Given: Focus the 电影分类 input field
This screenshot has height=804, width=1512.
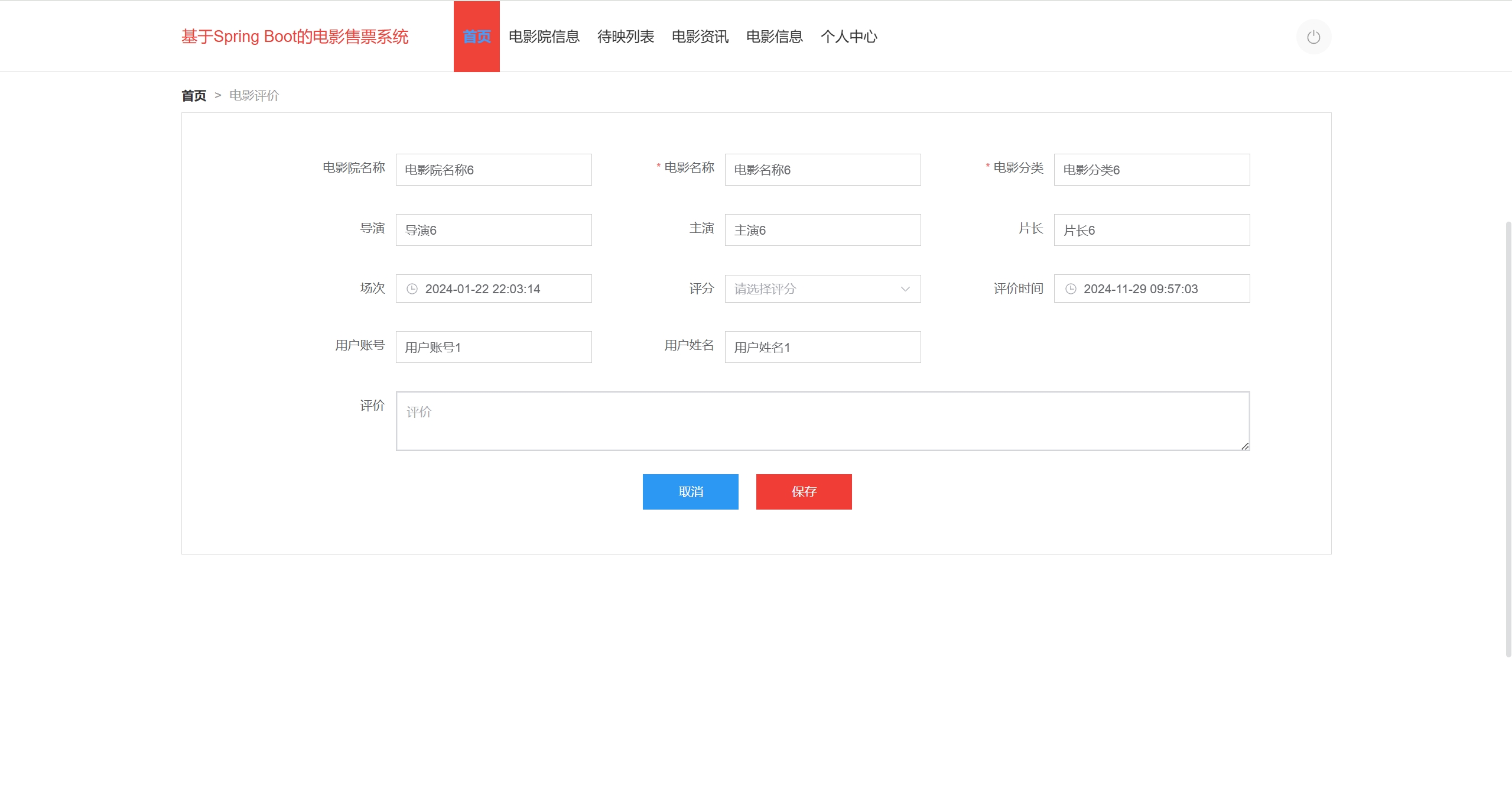Looking at the screenshot, I should coord(1152,170).
